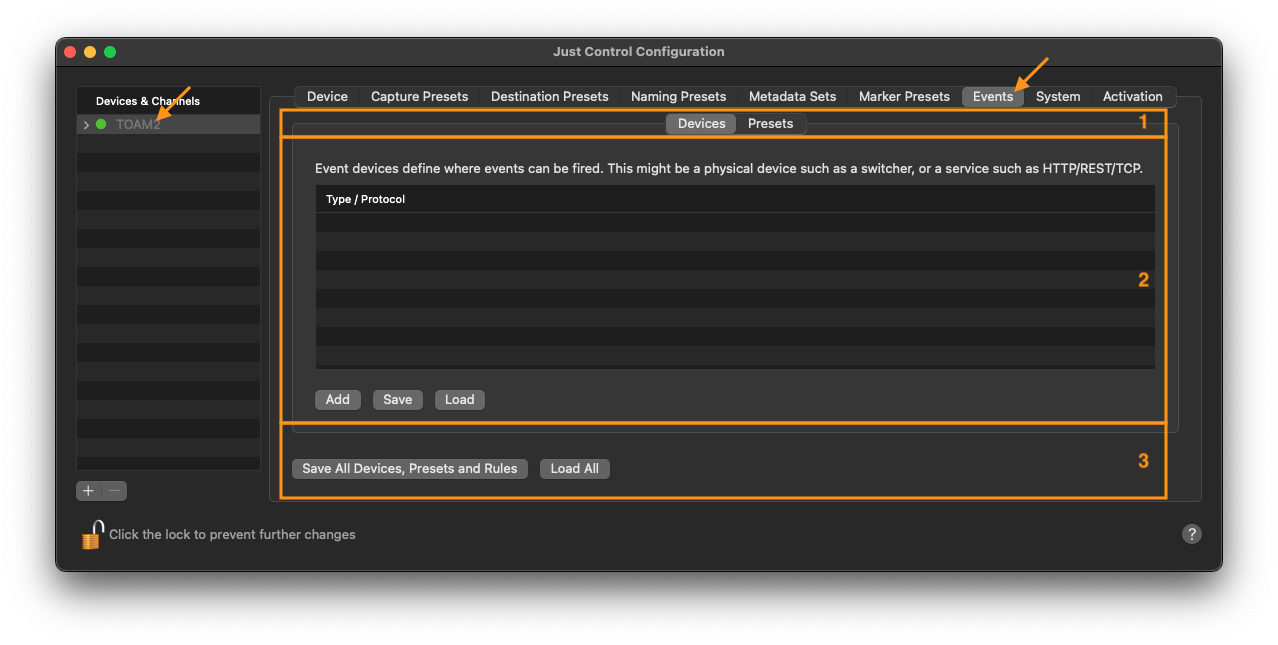Go to the Naming Presets tab
This screenshot has height=645, width=1278.
(x=678, y=97)
